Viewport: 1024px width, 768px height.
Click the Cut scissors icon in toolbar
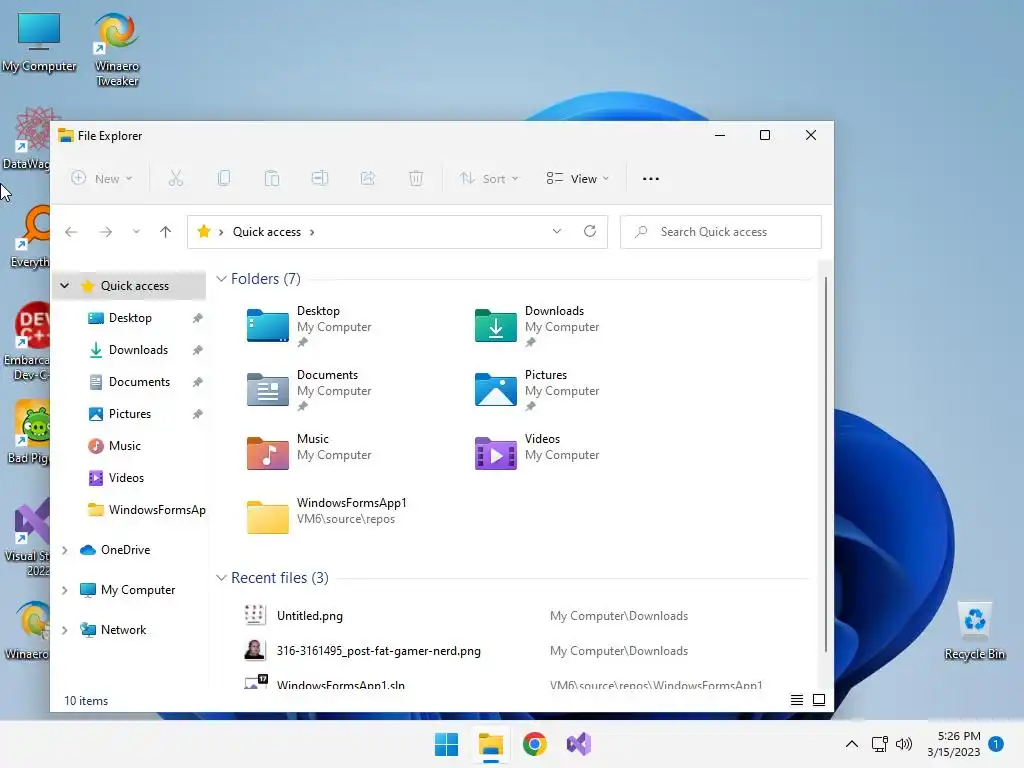coord(176,178)
